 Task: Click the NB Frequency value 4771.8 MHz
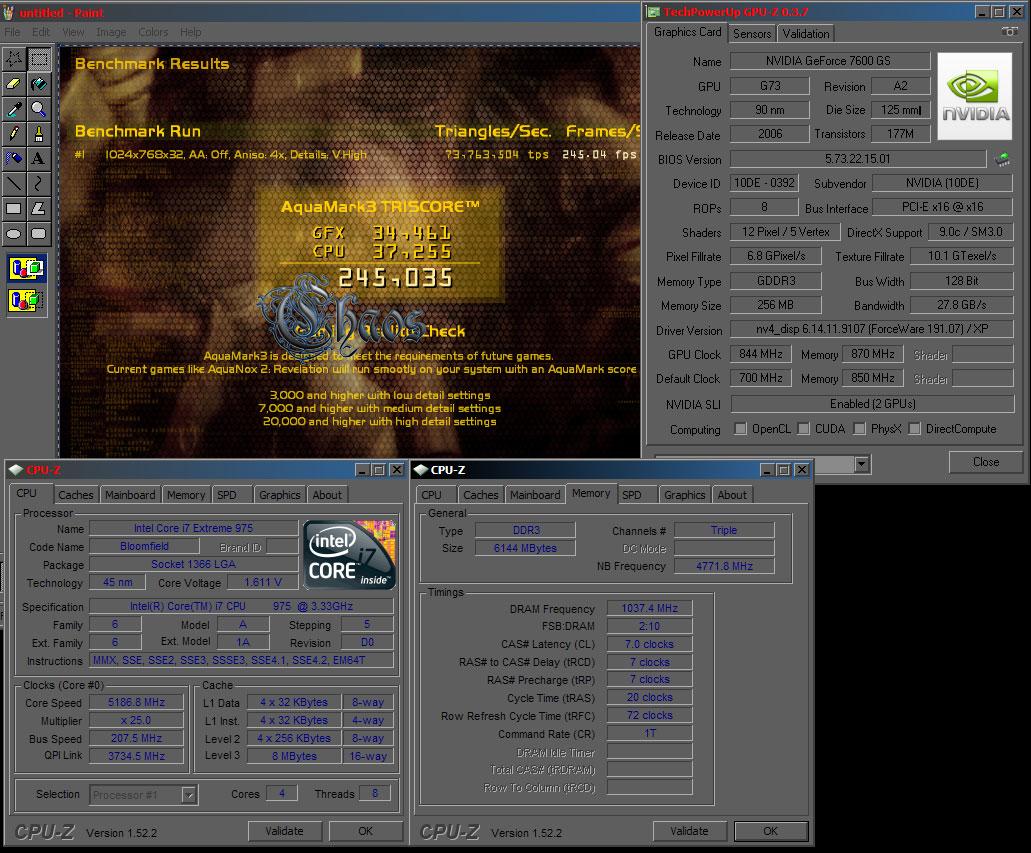(725, 566)
